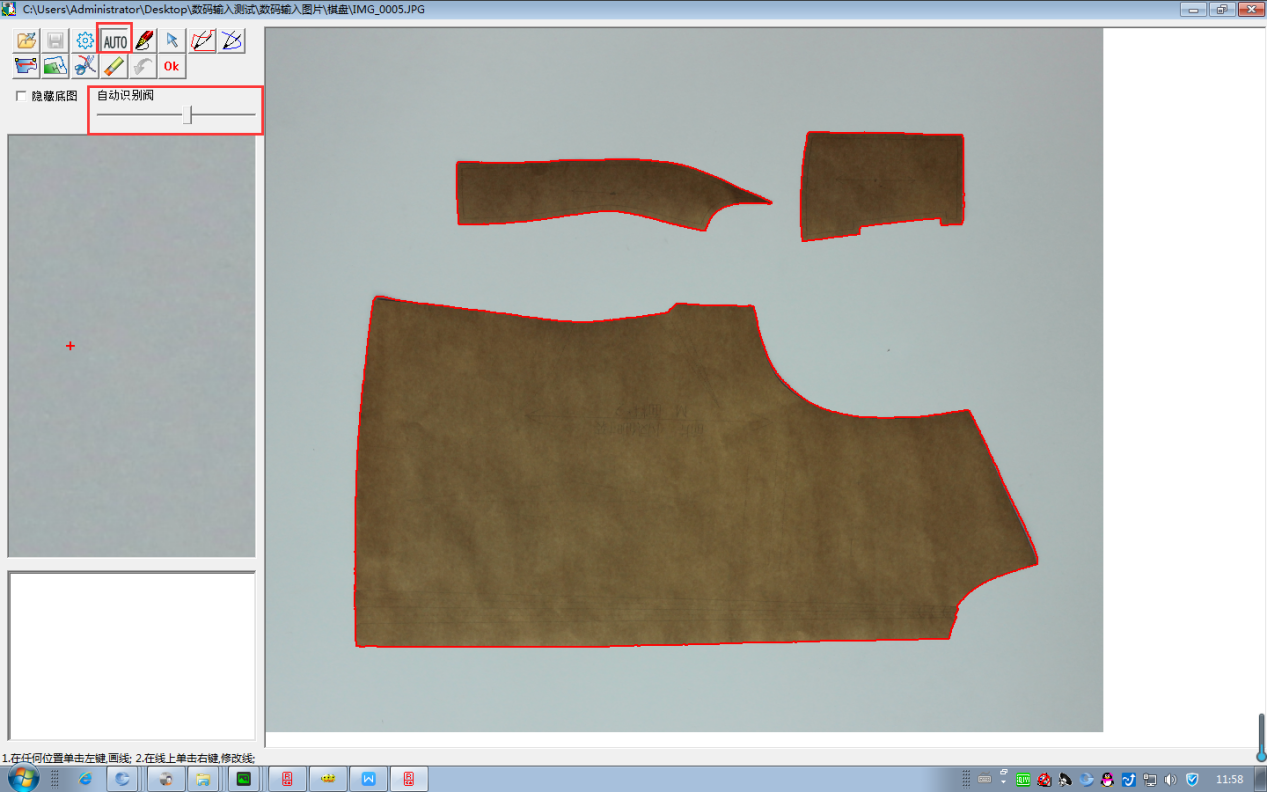Click the preview thumbnail panel

(131, 346)
